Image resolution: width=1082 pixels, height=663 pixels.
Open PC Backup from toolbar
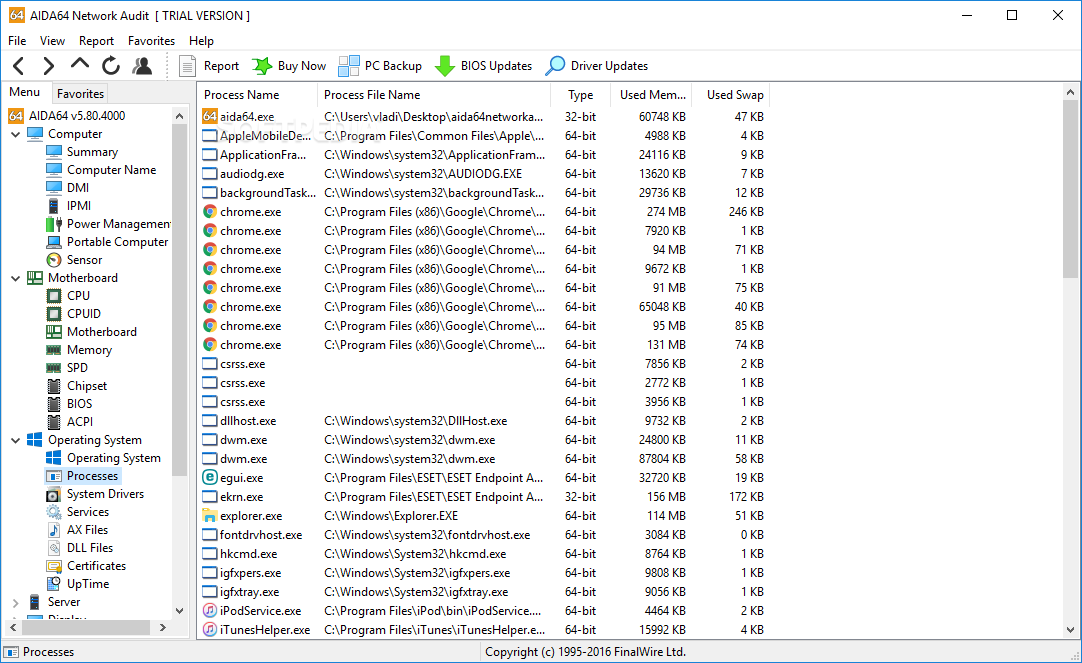click(x=380, y=66)
